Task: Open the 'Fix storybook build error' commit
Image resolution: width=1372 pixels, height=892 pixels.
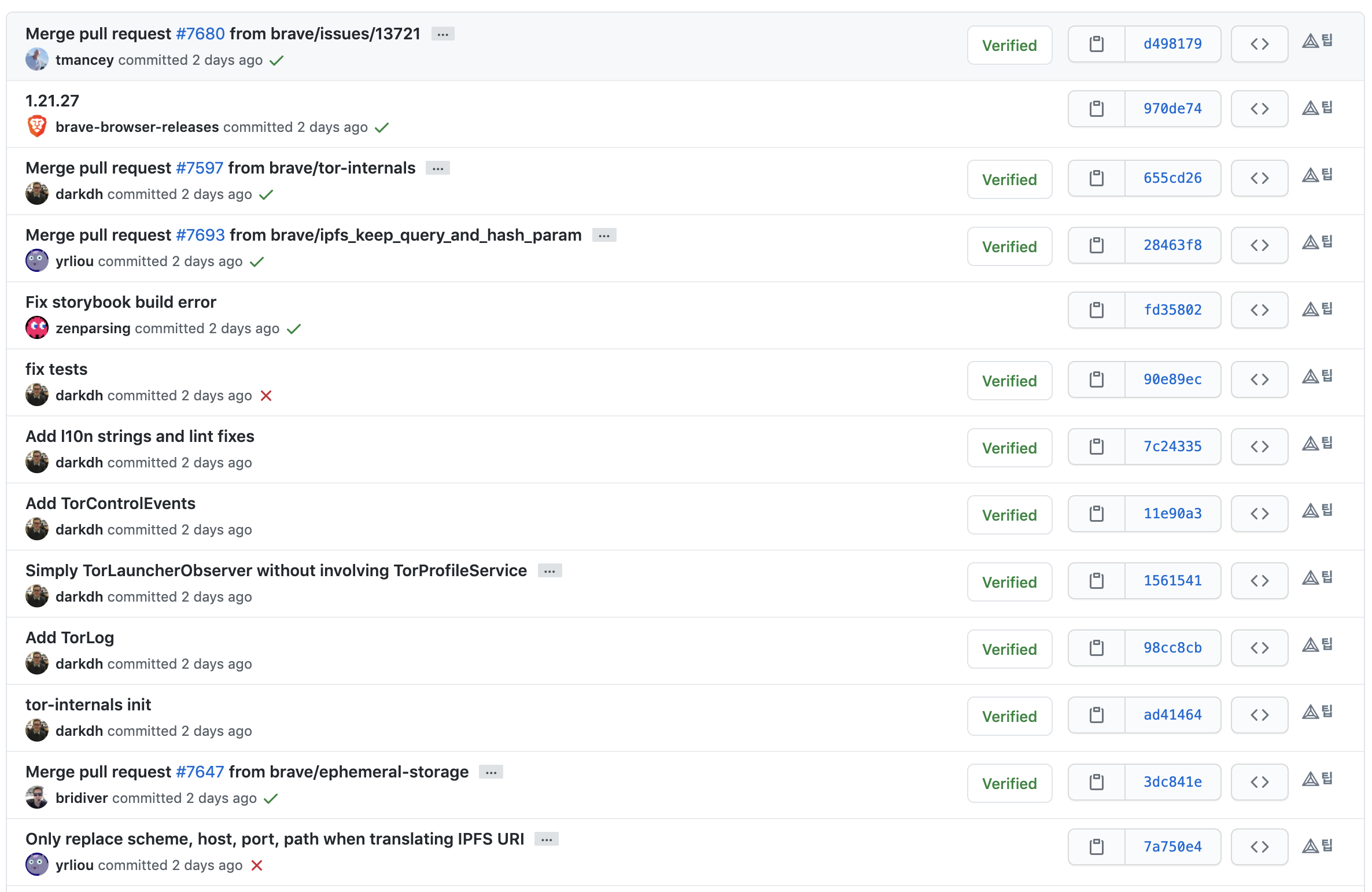Action: [x=121, y=302]
